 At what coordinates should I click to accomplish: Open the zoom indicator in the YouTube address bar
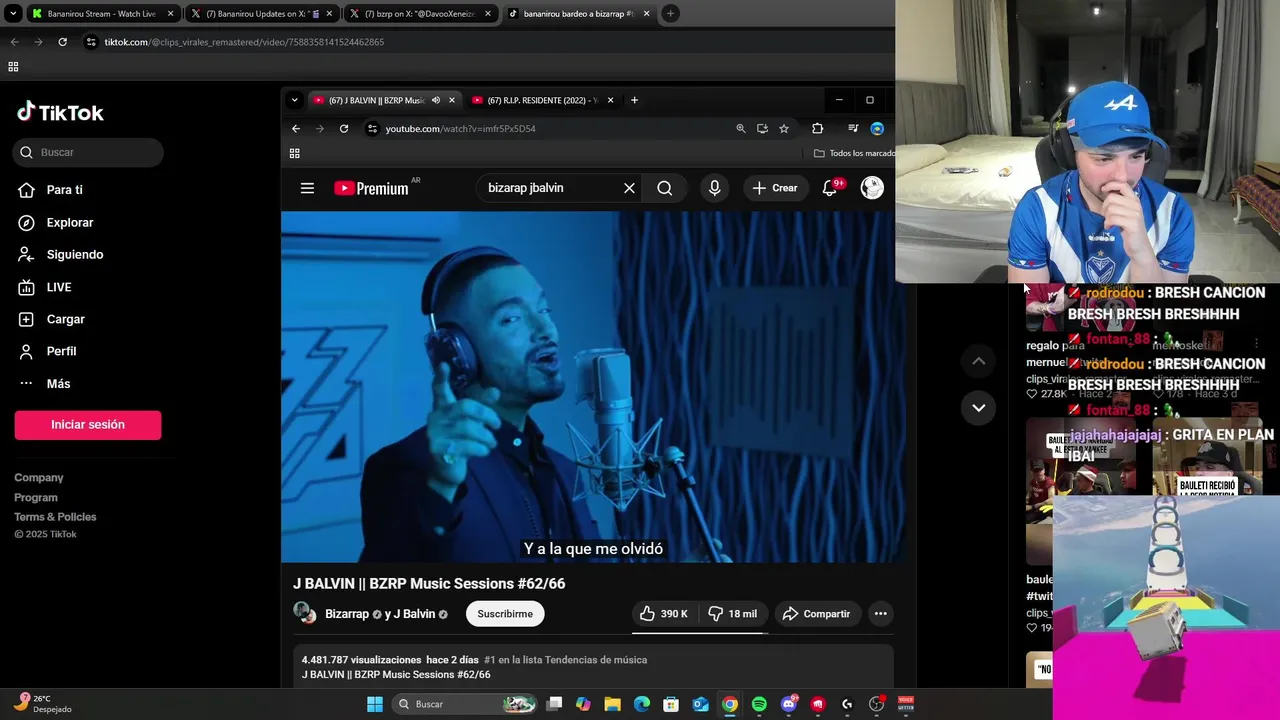point(740,128)
